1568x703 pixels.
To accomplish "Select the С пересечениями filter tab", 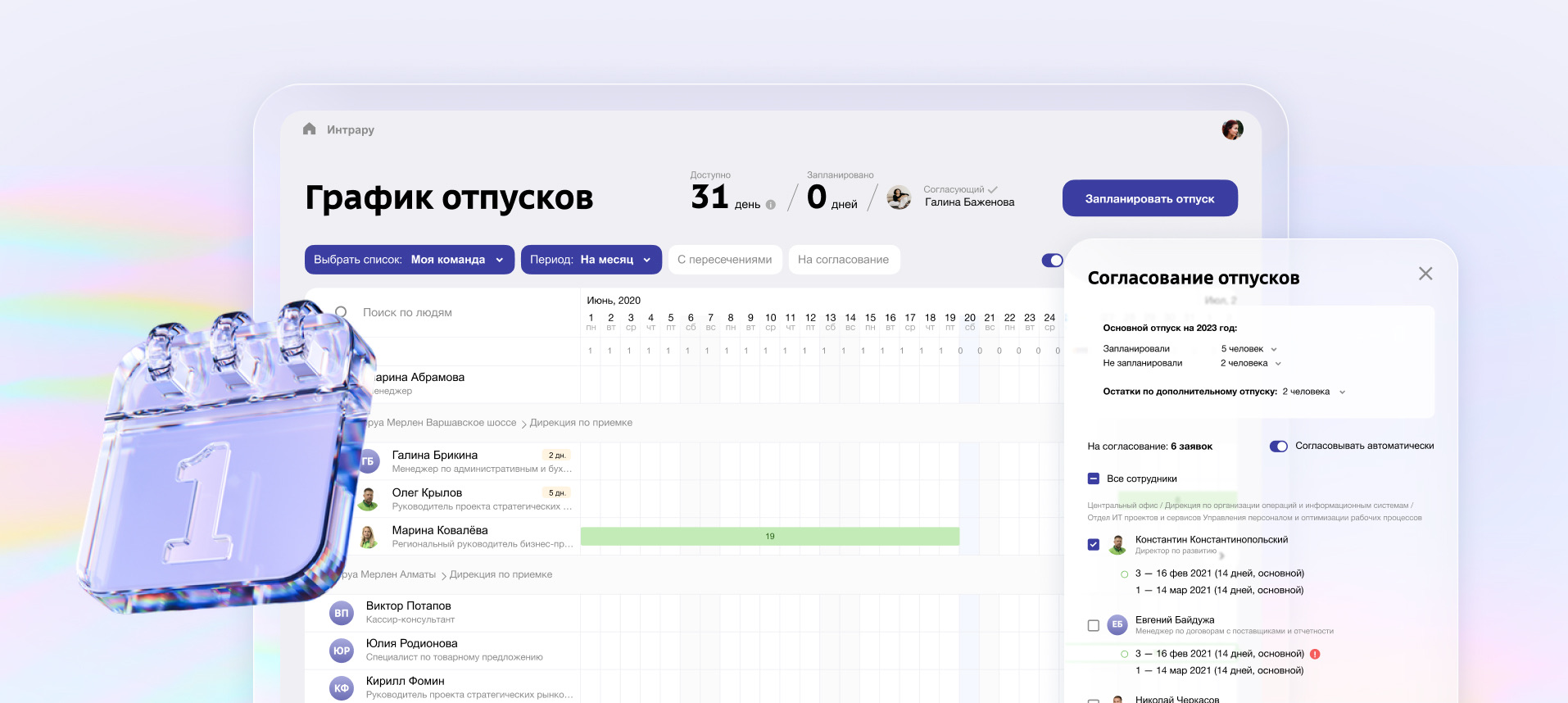I will click(724, 260).
